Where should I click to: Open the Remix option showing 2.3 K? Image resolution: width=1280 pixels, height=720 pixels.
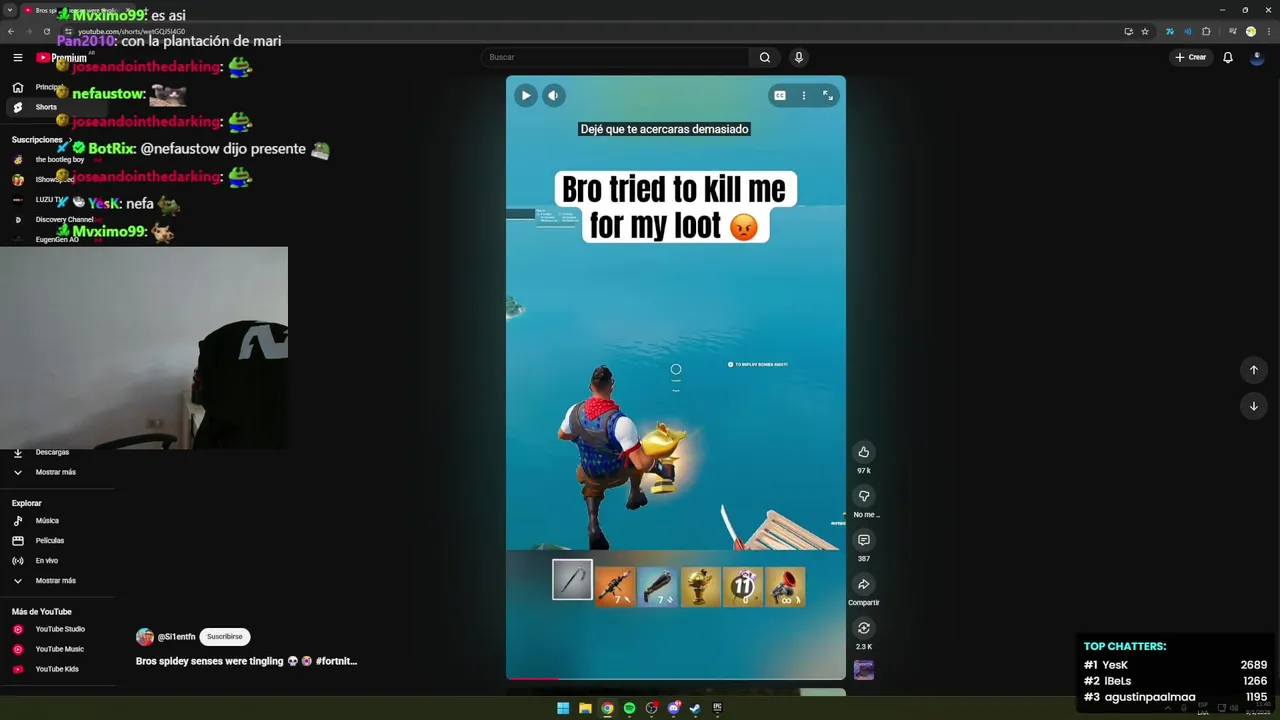tap(864, 628)
